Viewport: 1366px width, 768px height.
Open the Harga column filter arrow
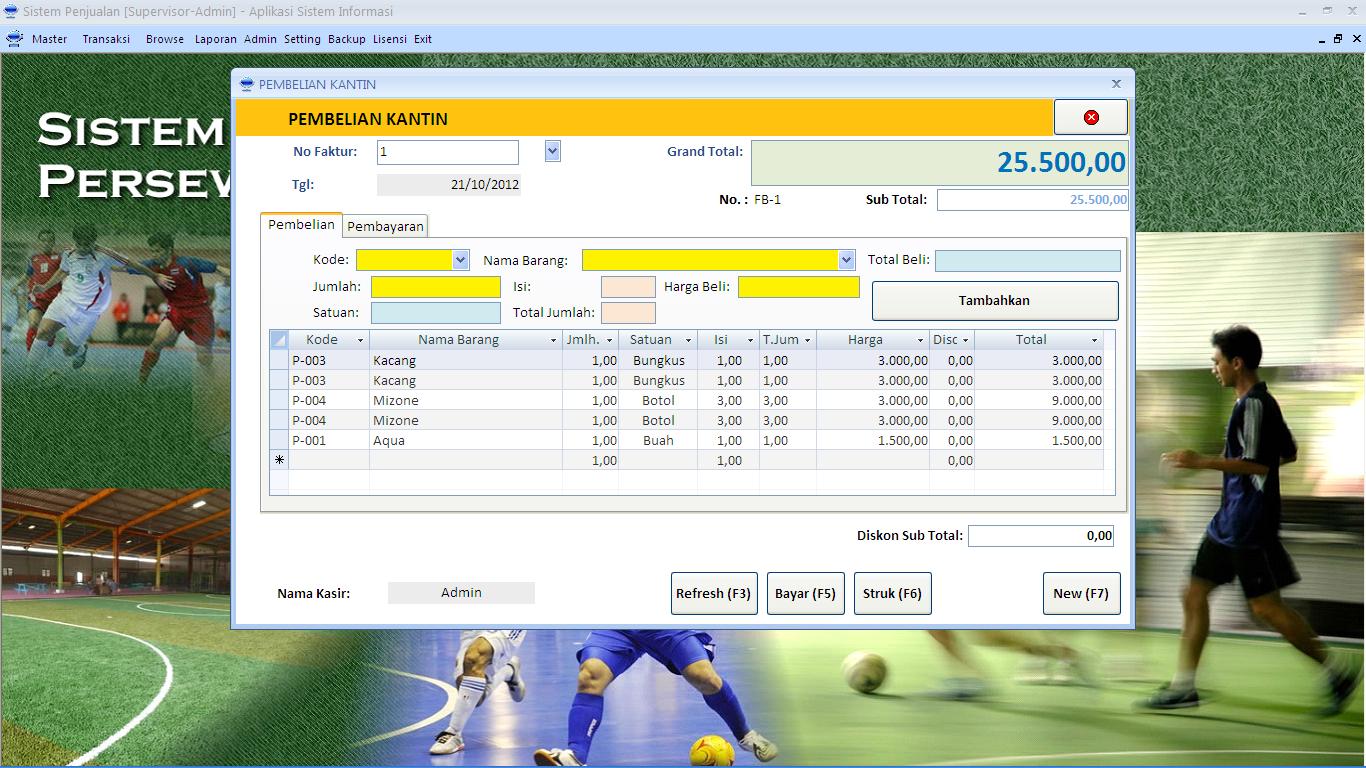[920, 340]
